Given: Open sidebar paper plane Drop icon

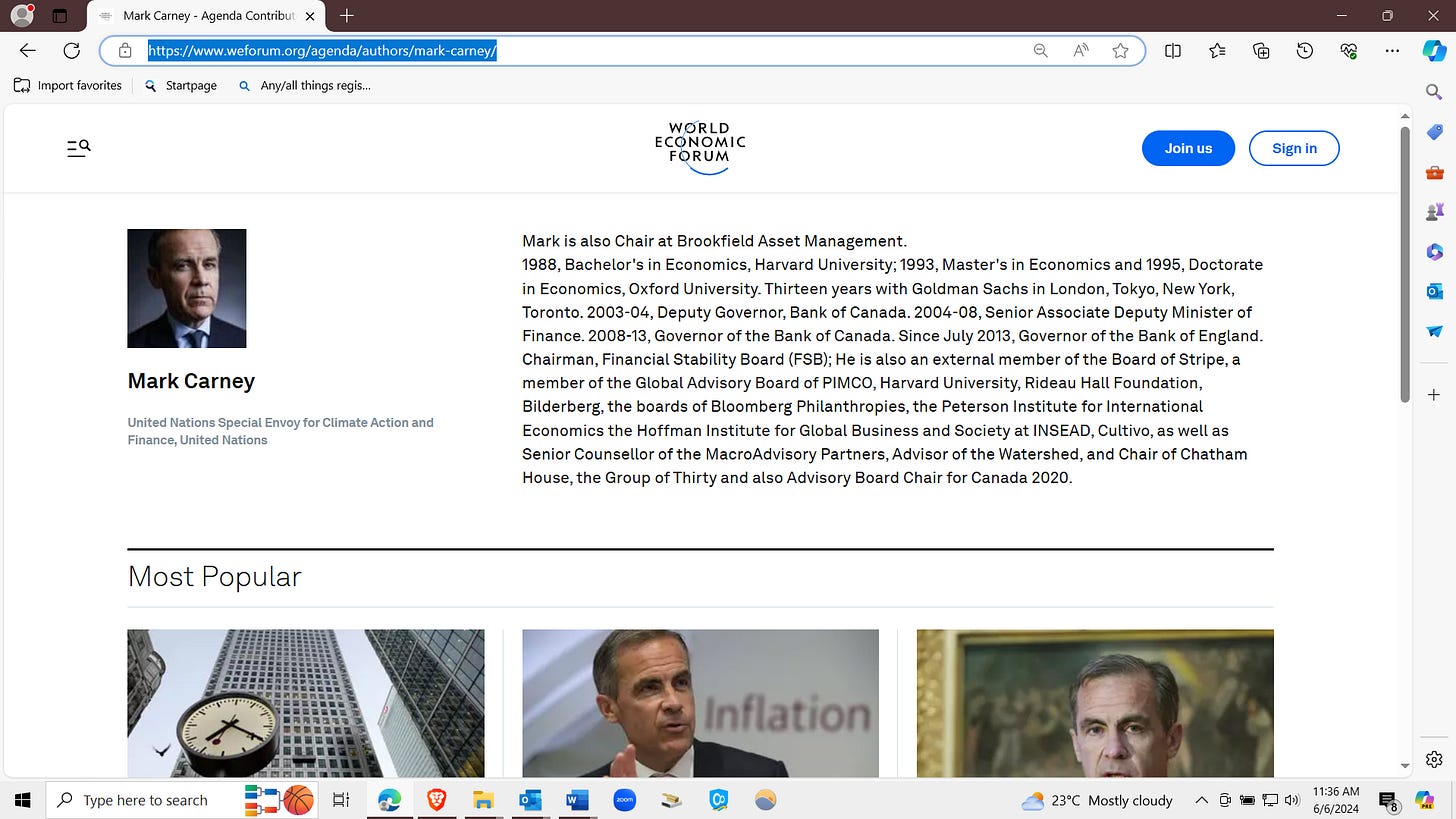Looking at the screenshot, I should tap(1434, 331).
